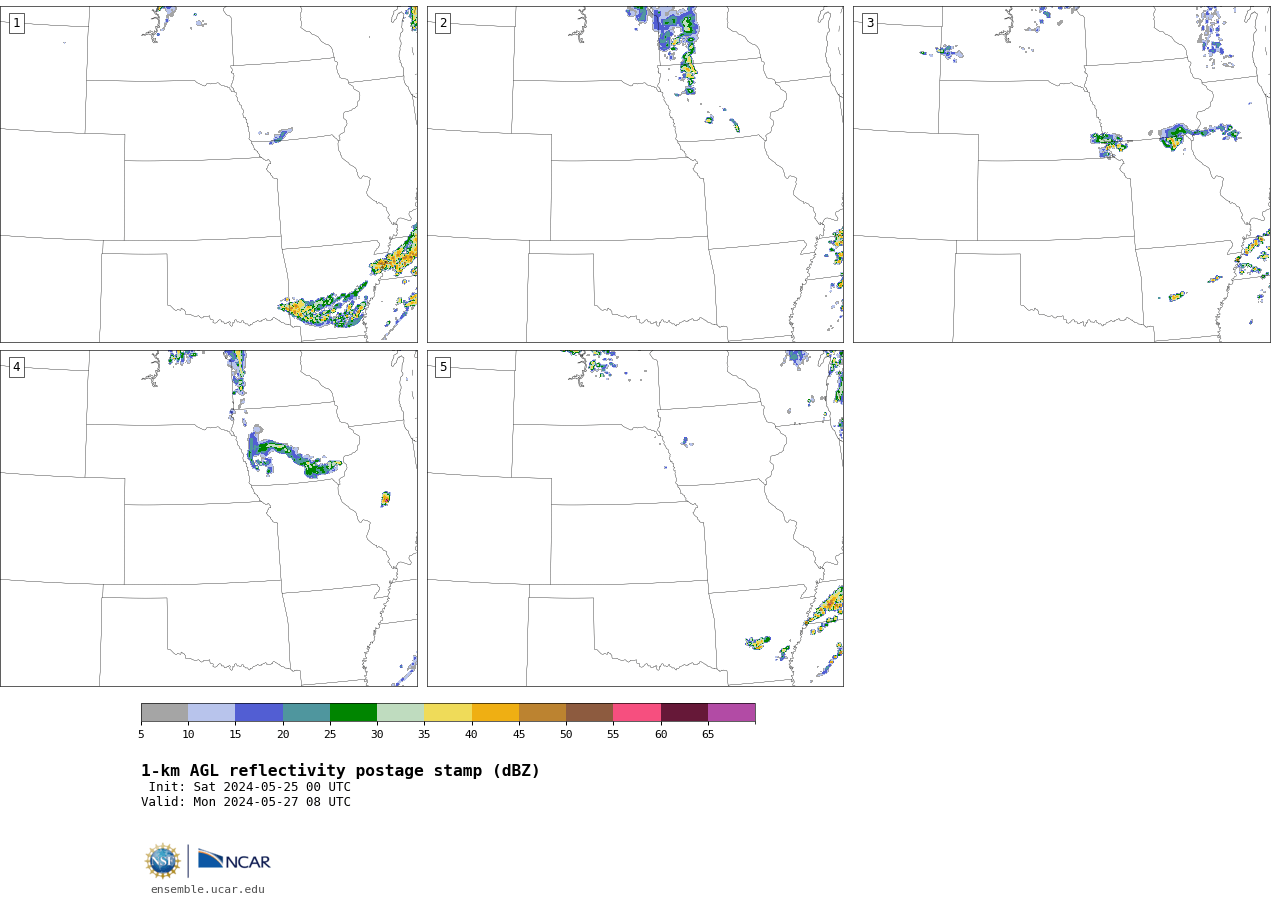Click the colorbar tick label 20
Screen dimensions: 1280x901
tap(283, 734)
